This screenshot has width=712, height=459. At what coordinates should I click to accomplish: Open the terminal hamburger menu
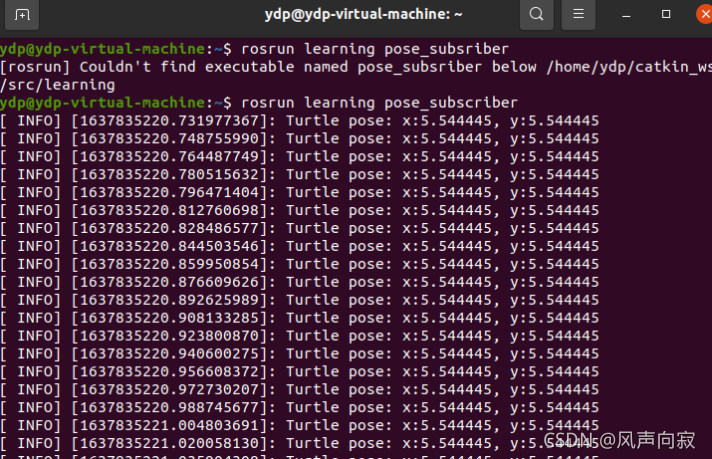pyautogui.click(x=578, y=15)
